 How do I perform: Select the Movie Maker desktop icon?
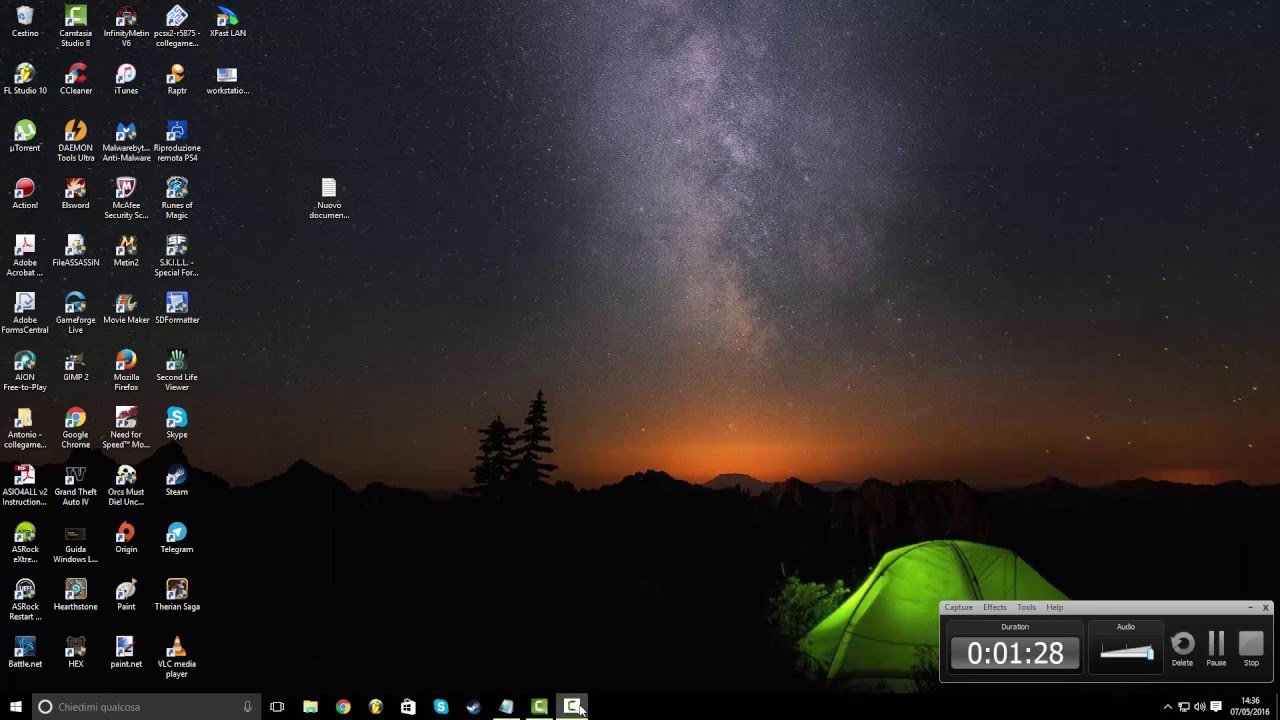tap(126, 308)
